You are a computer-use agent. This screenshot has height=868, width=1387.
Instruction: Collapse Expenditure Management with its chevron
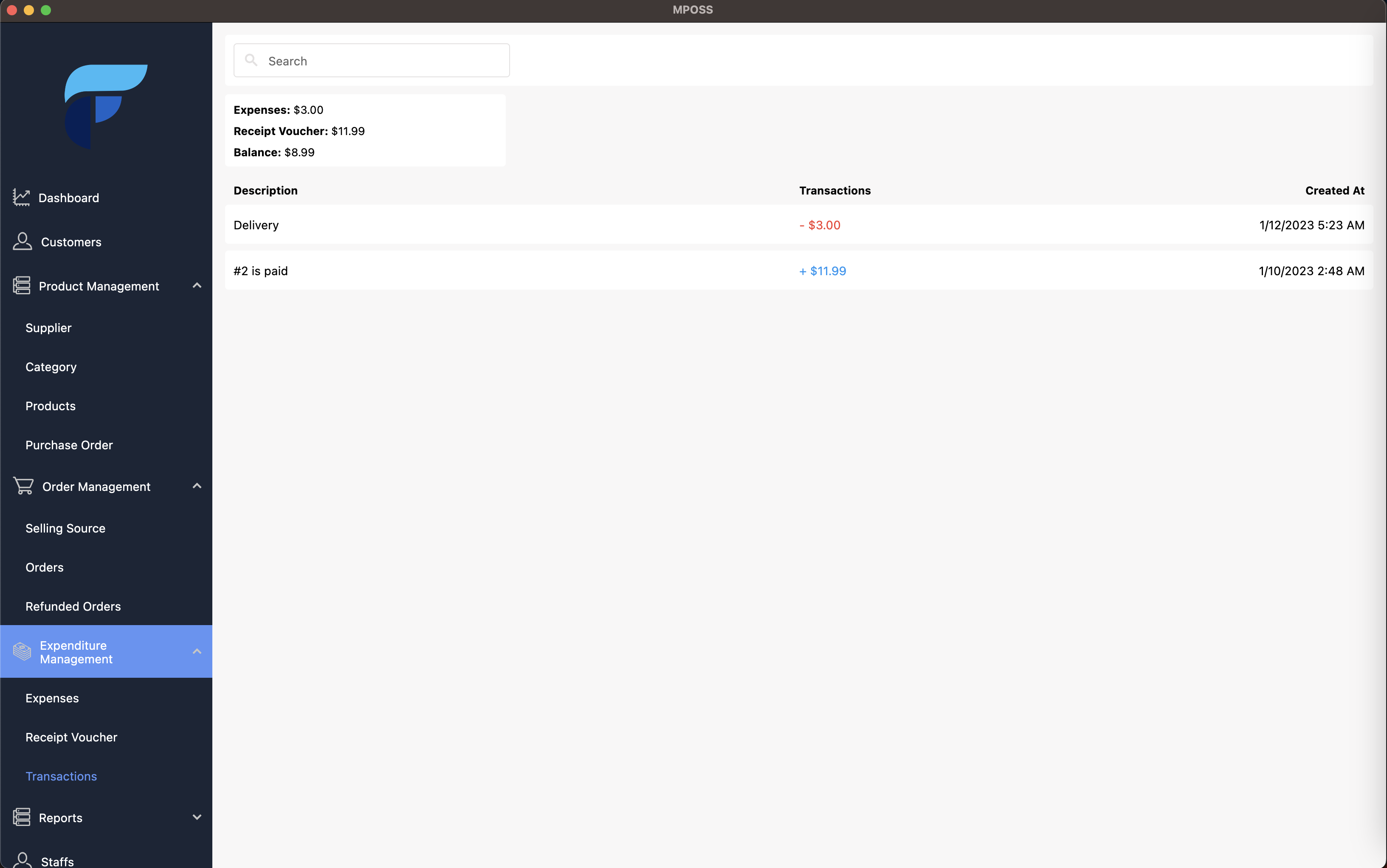coord(197,651)
